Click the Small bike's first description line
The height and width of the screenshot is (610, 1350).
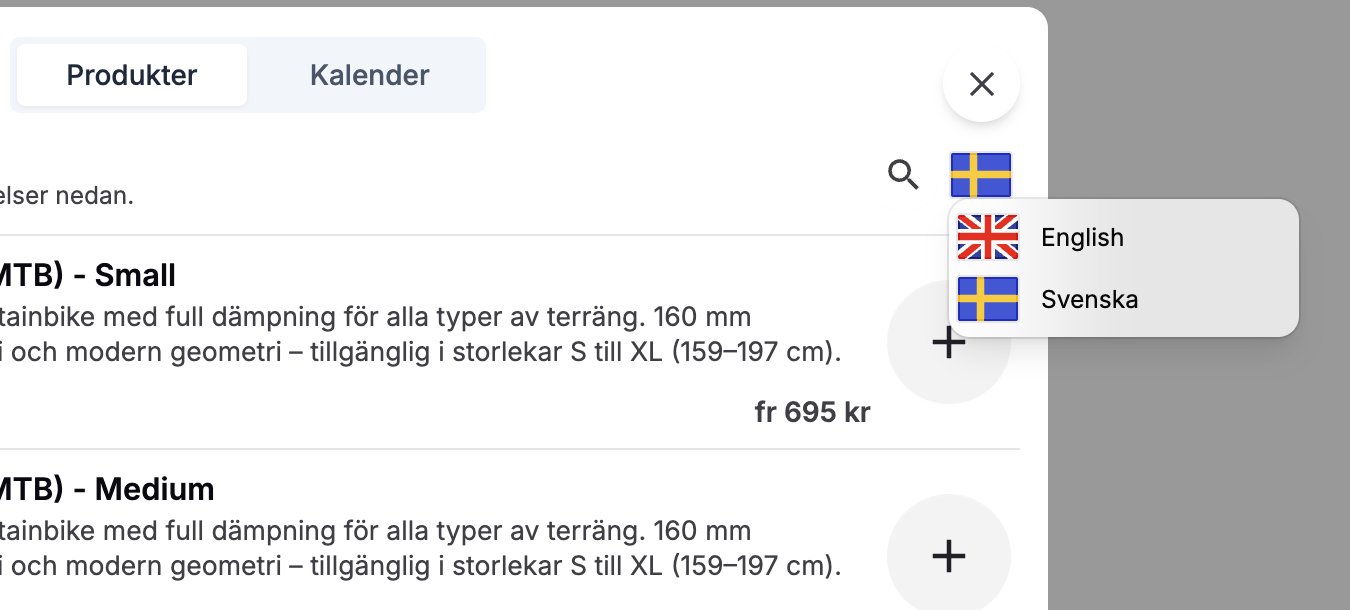click(x=375, y=317)
